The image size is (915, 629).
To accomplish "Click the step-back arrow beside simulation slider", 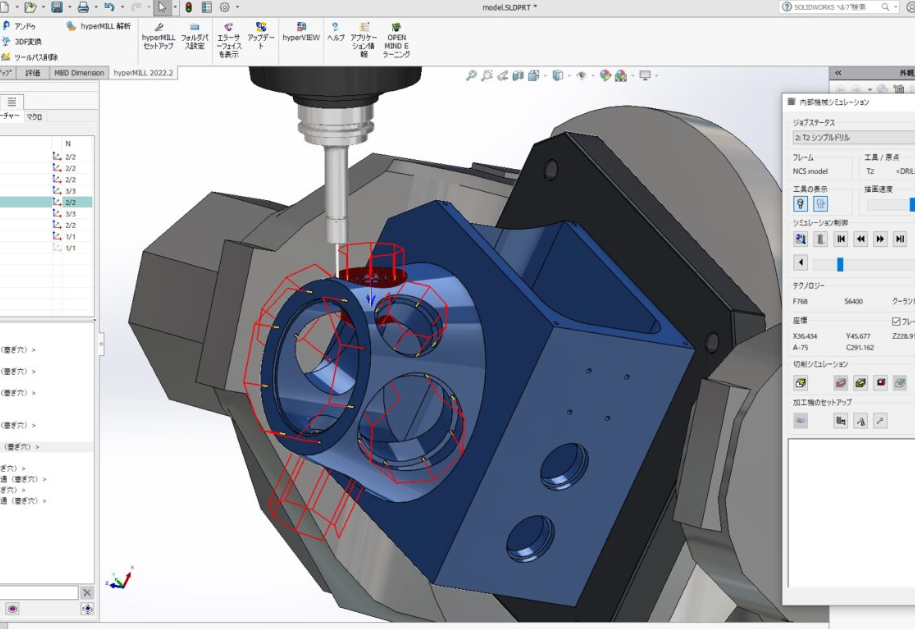I will [x=801, y=263].
